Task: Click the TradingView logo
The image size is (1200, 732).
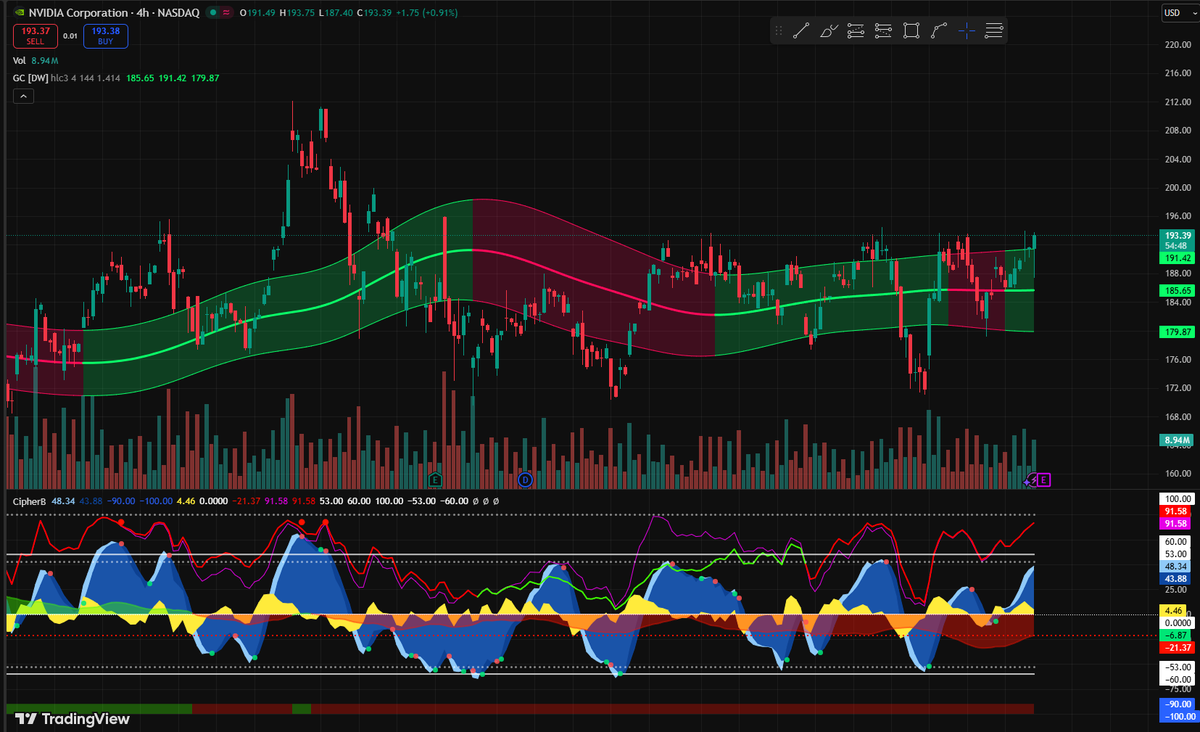Action: pyautogui.click(x=72, y=718)
